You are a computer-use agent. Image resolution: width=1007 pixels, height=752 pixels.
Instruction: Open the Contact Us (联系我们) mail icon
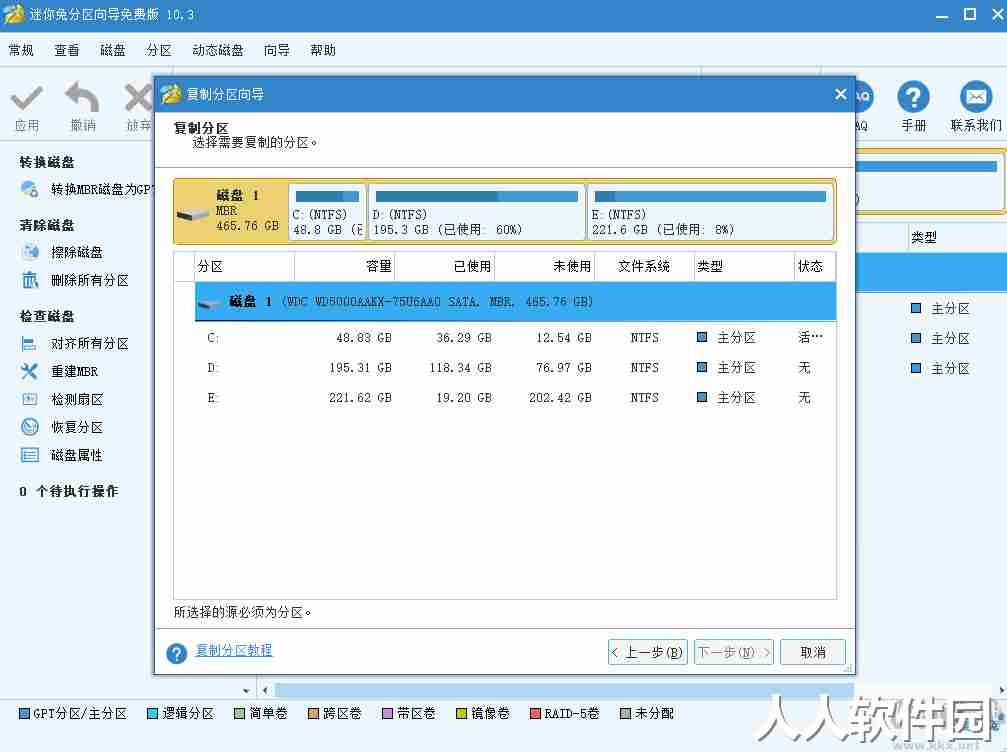[x=976, y=97]
